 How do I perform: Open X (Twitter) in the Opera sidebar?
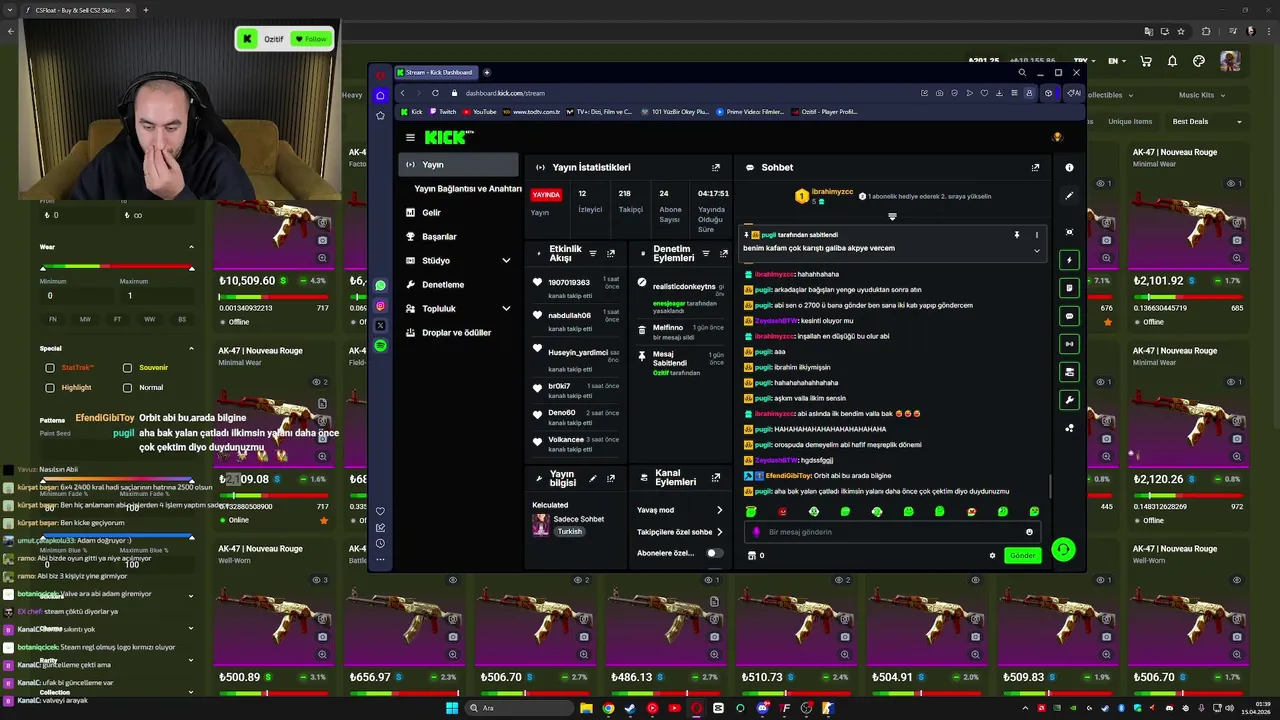coord(380,326)
